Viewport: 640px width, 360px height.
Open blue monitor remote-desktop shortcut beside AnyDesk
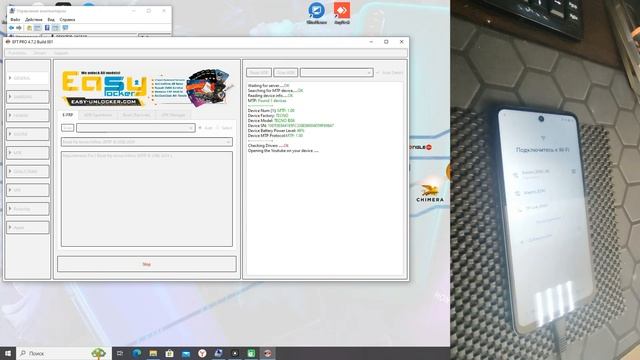coord(316,13)
